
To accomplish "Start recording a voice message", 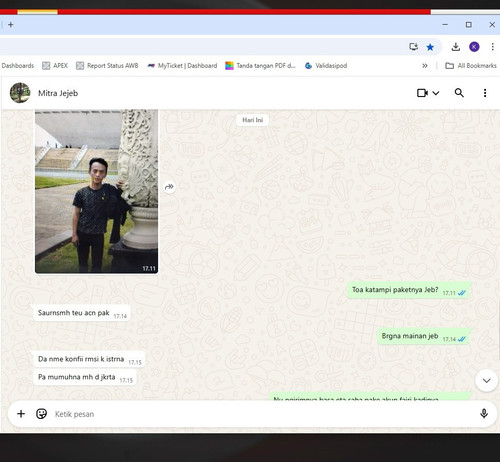I will [484, 414].
